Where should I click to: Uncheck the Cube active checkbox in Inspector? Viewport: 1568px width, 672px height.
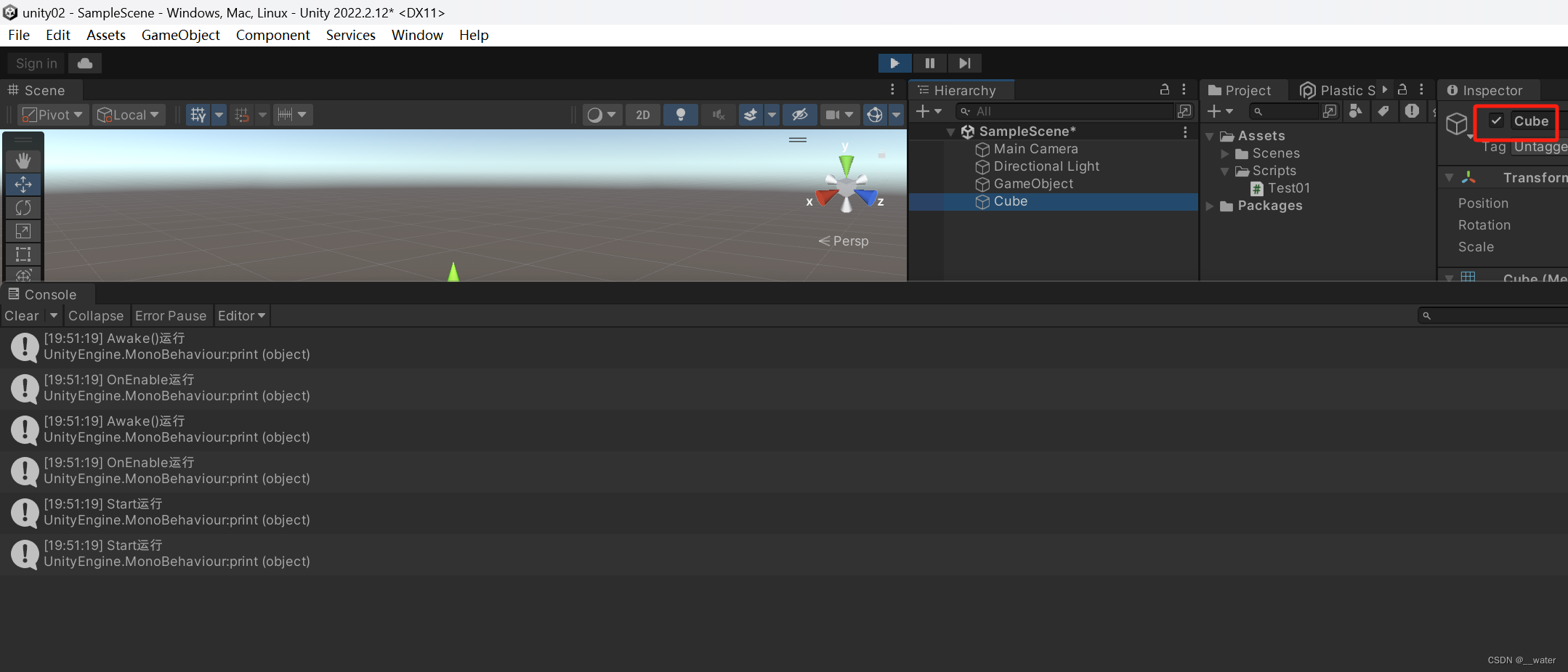[1495, 121]
